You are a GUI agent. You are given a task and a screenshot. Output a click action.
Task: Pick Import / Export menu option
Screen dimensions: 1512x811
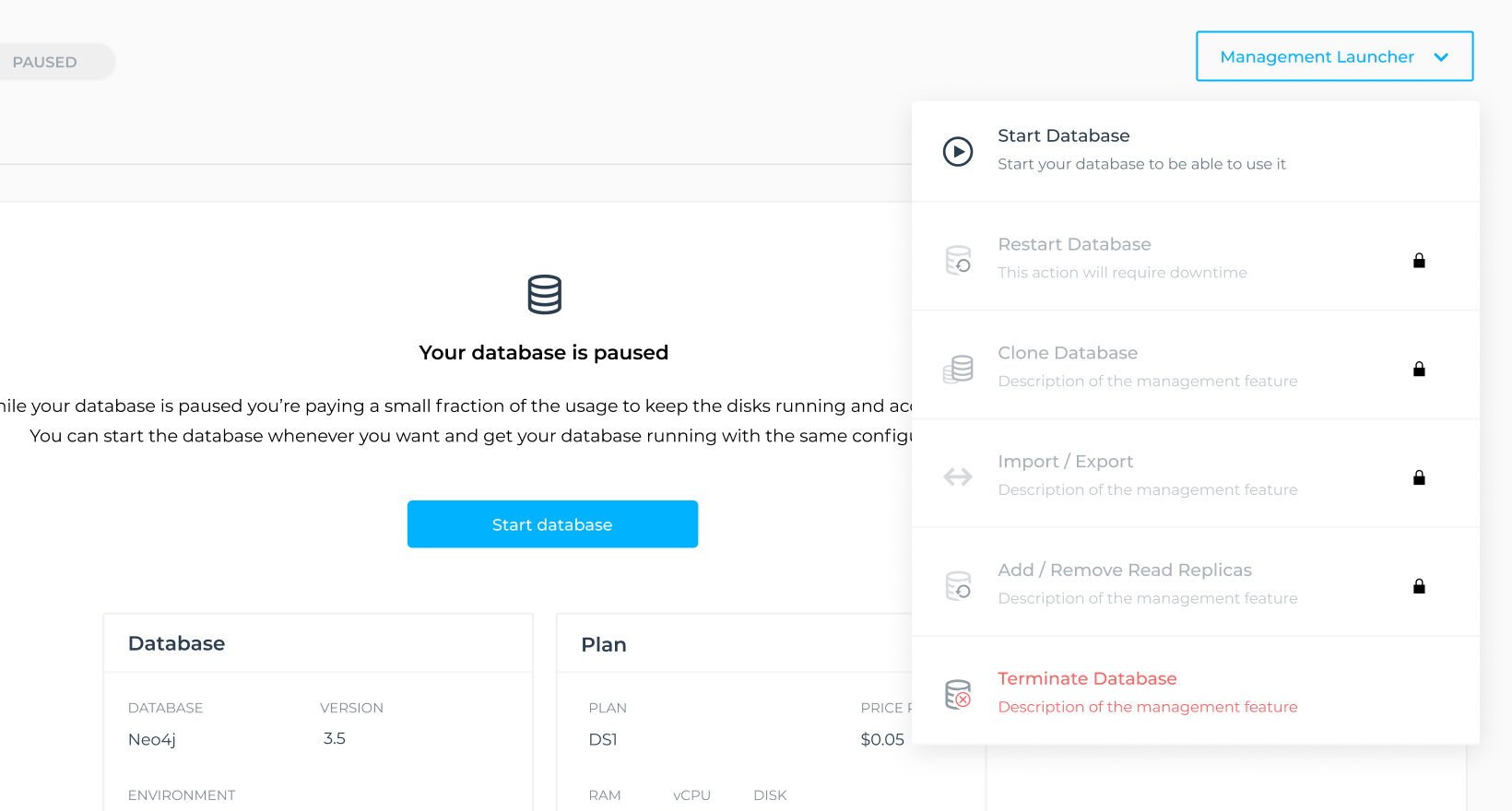[1065, 462]
